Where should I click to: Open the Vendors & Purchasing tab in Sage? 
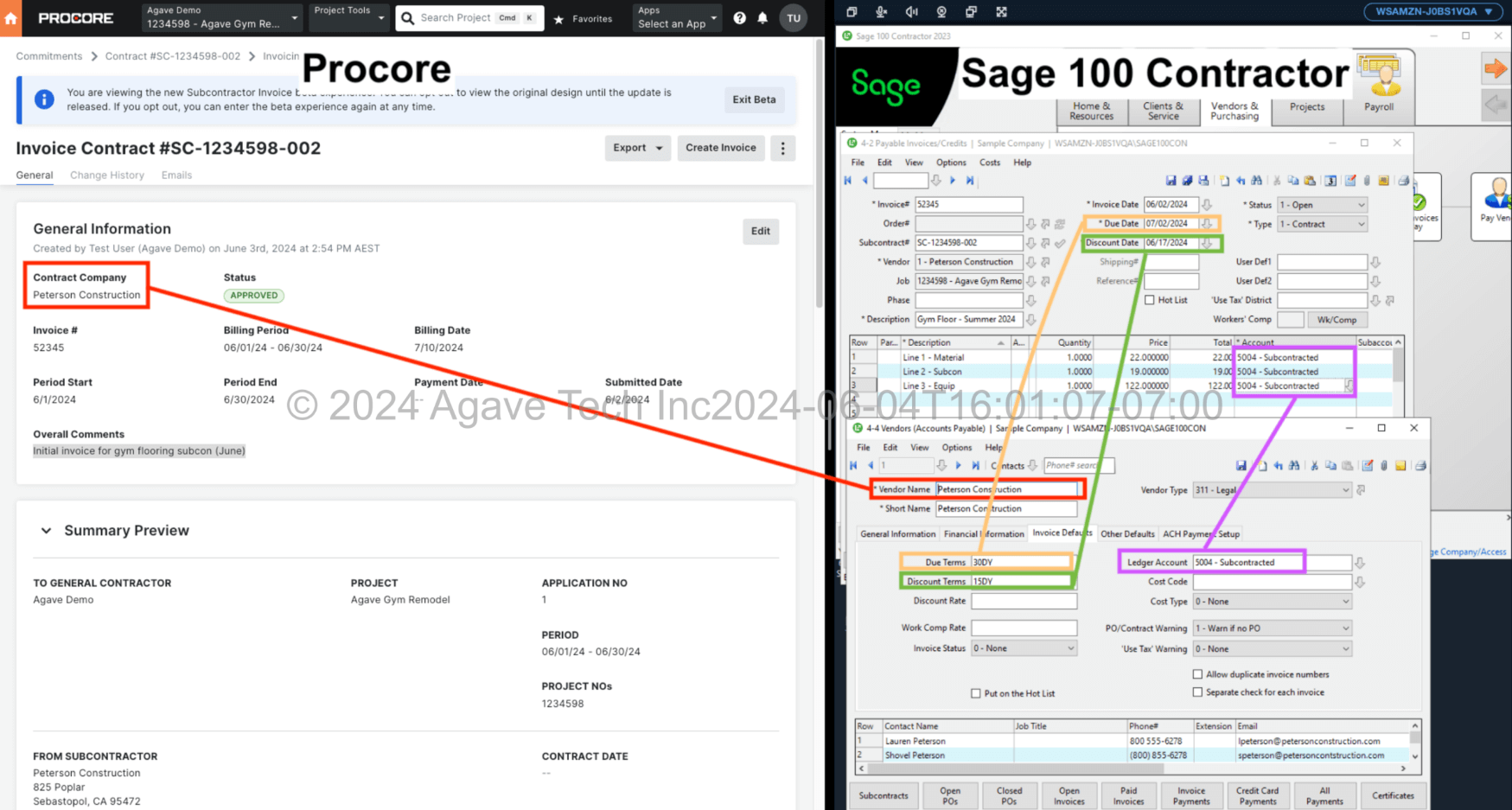point(1234,112)
